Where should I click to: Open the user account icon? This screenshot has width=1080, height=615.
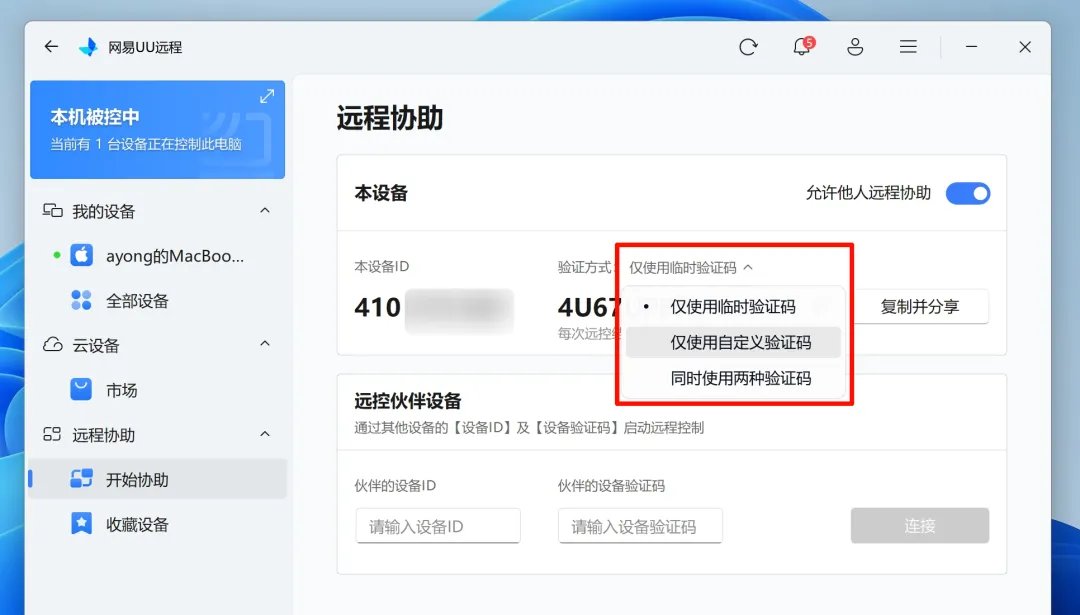pyautogui.click(x=855, y=47)
